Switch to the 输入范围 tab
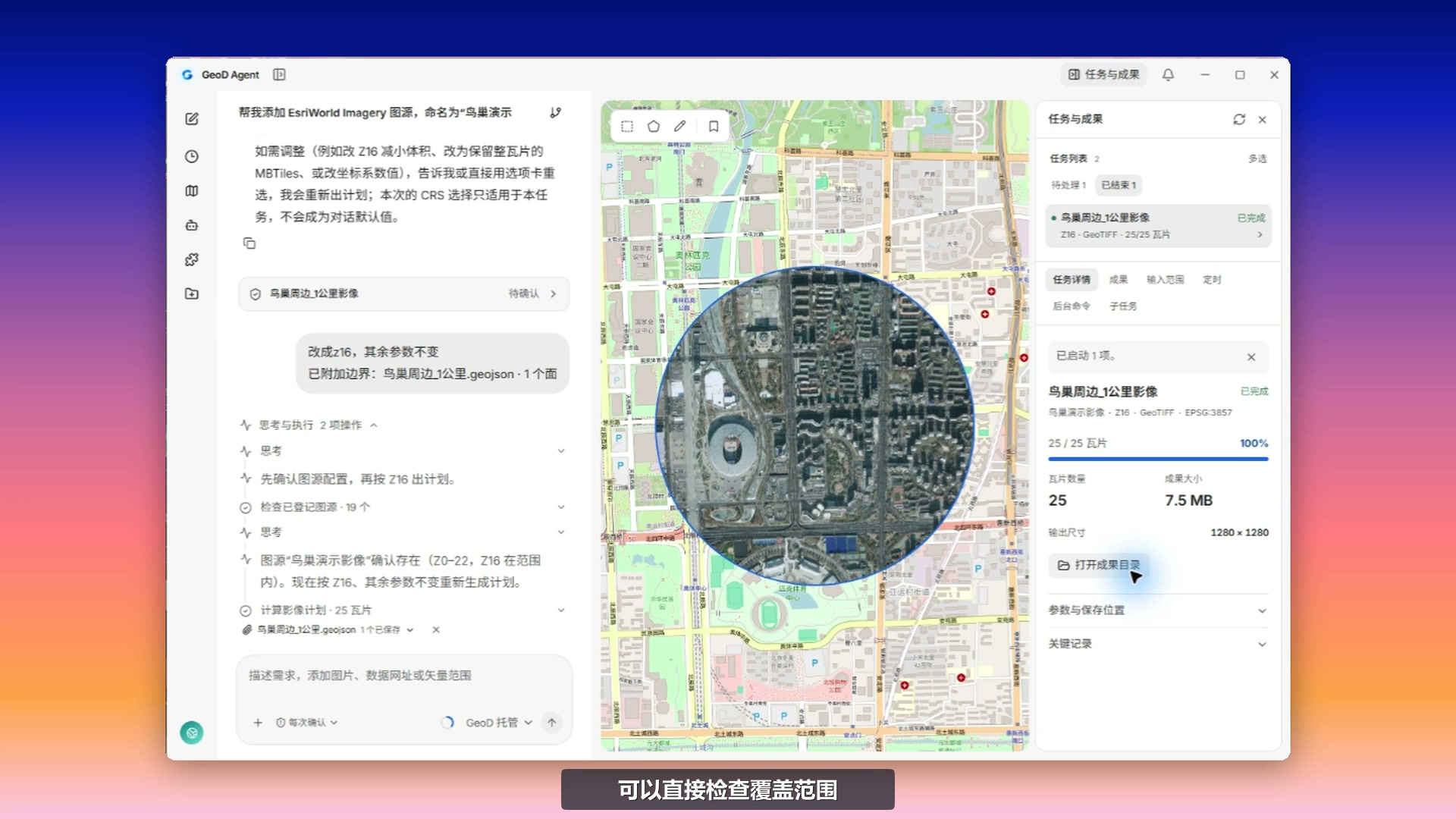1456x819 pixels. pos(1165,280)
